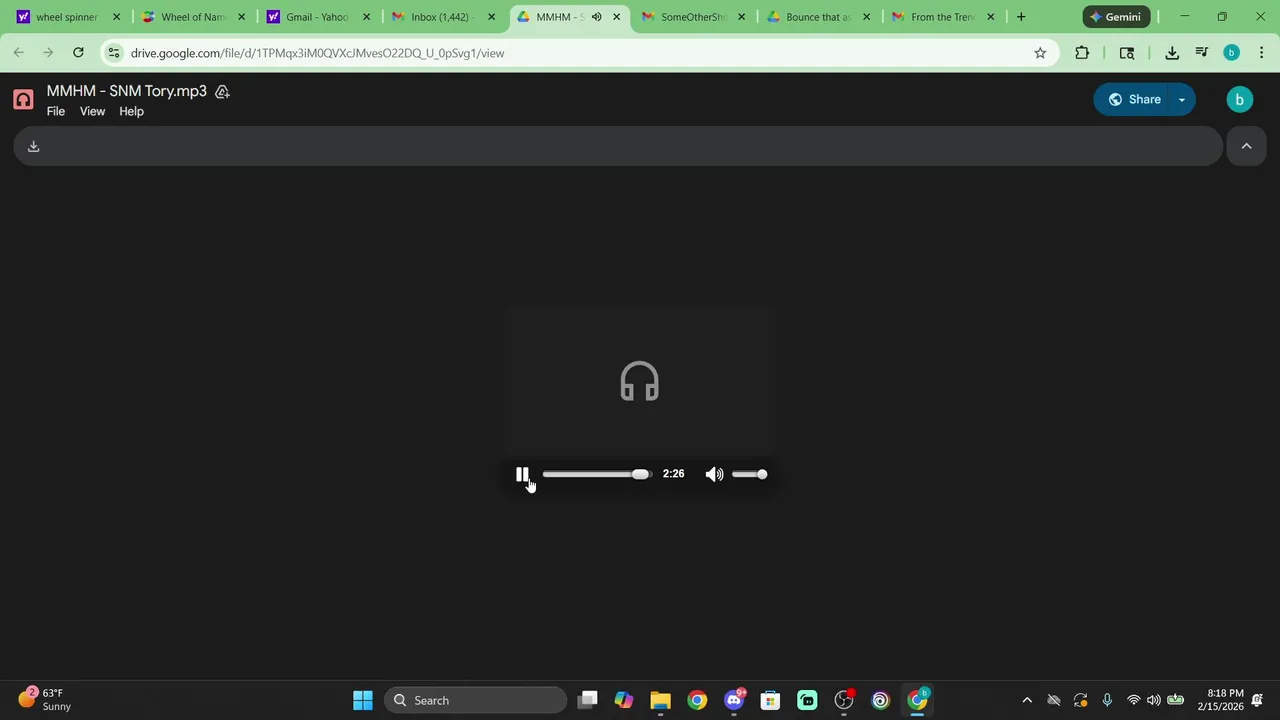
Task: Open the Help menu
Action: coord(131,111)
